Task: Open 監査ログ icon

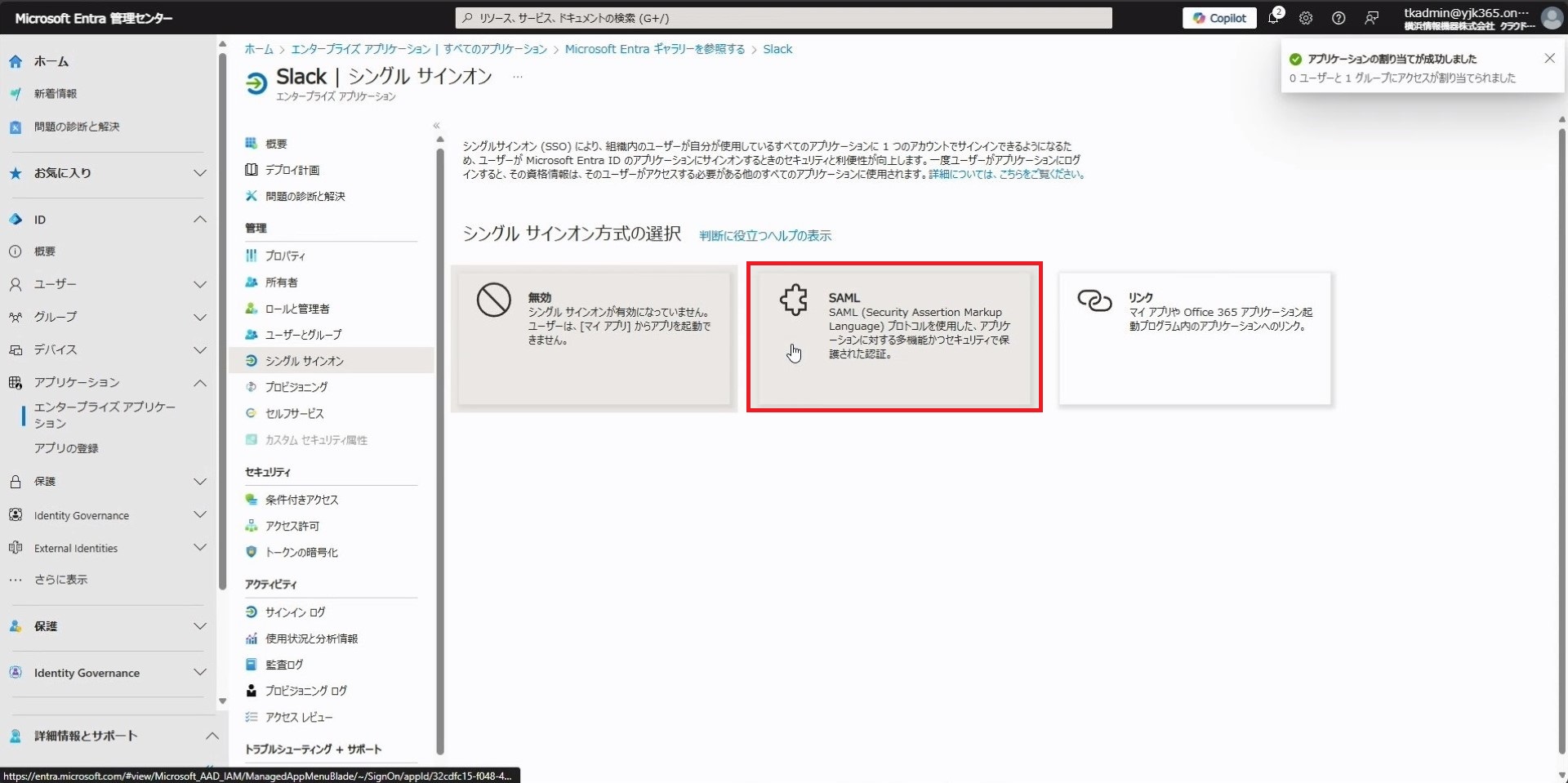Action: (252, 665)
